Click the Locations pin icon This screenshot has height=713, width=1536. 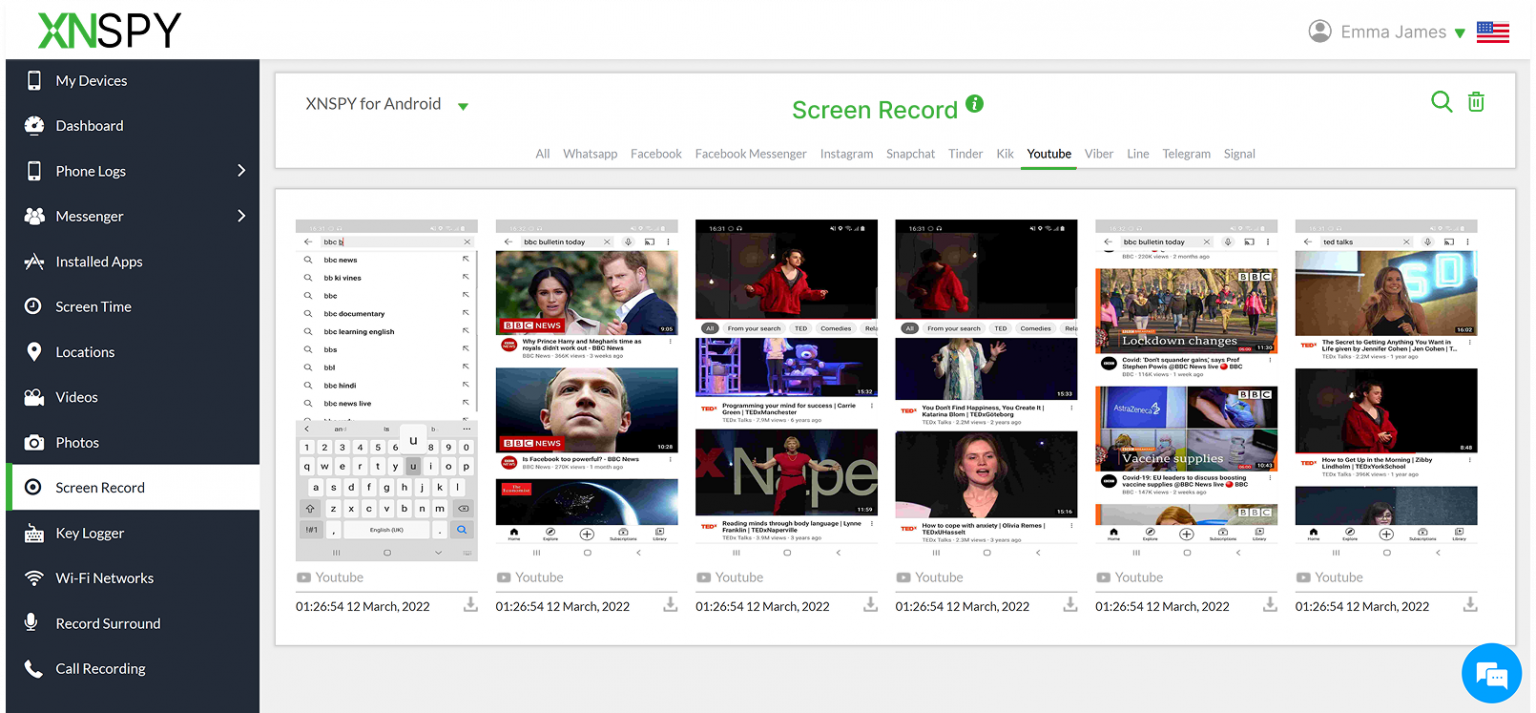click(x=34, y=351)
